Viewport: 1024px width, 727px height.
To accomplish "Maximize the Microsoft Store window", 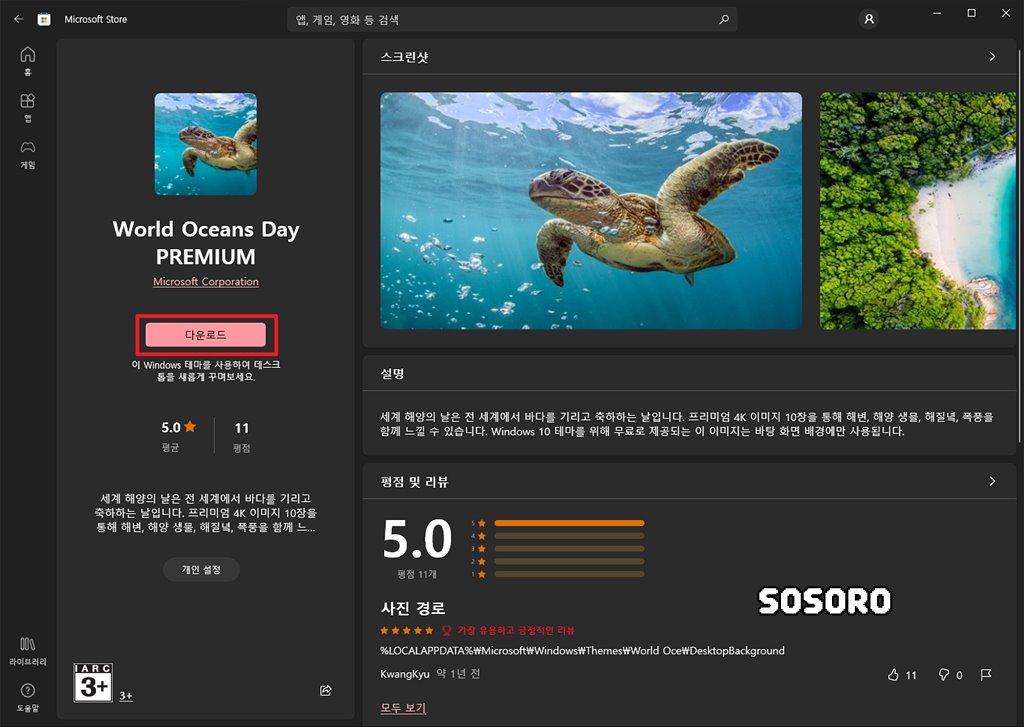I will [972, 13].
